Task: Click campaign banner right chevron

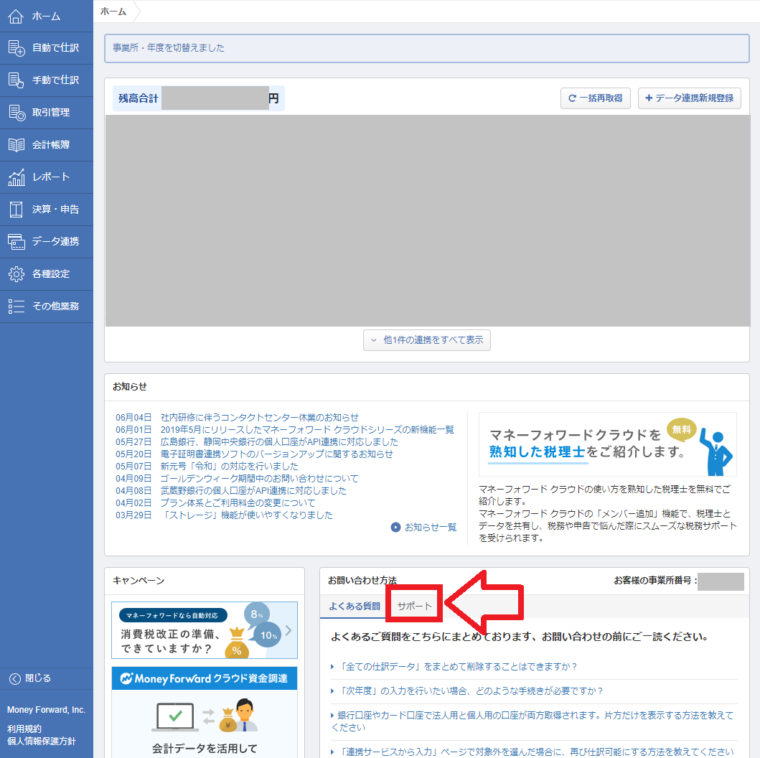Action: tap(289, 630)
